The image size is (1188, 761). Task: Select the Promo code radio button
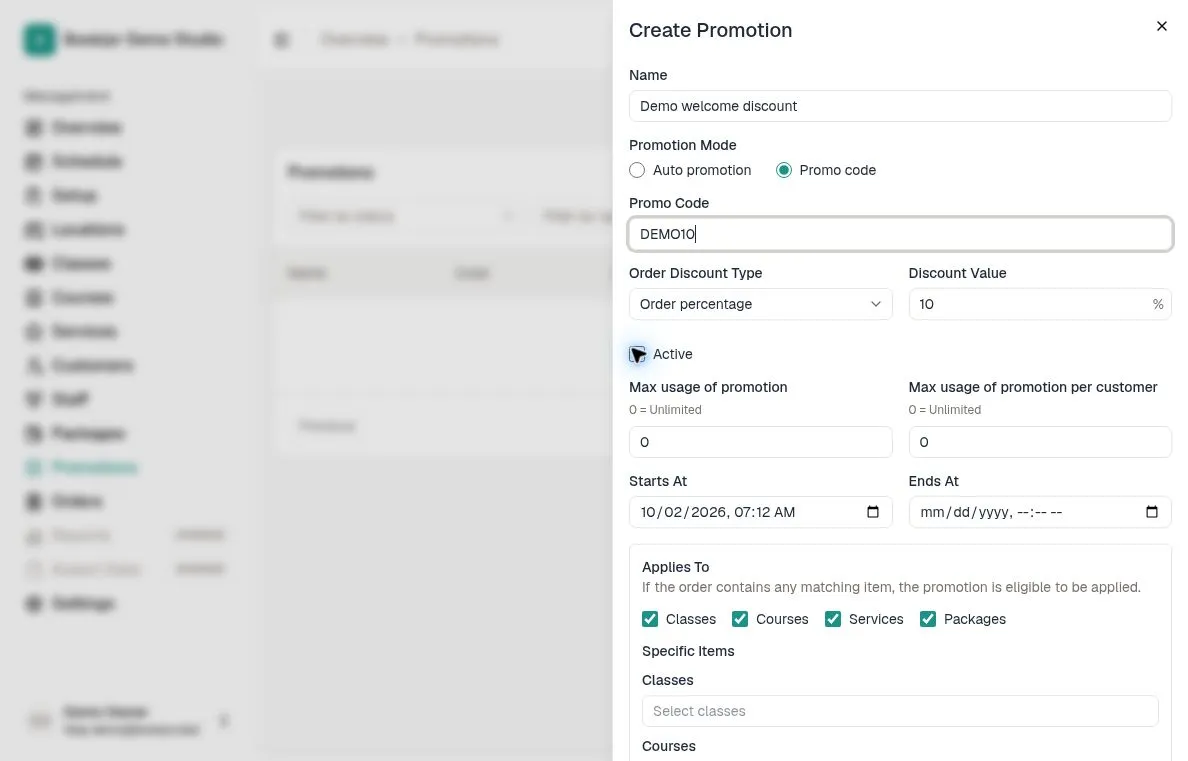click(784, 171)
